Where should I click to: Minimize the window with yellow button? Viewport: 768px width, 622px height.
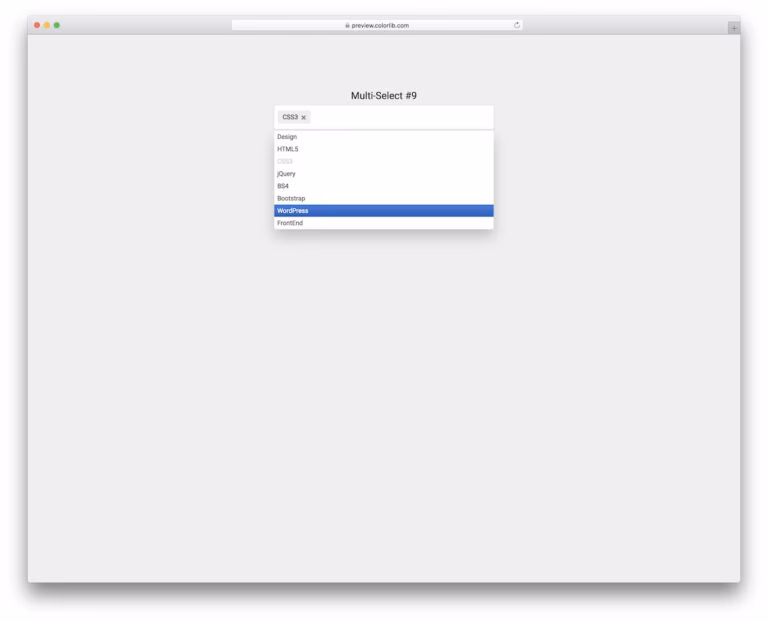click(47, 25)
